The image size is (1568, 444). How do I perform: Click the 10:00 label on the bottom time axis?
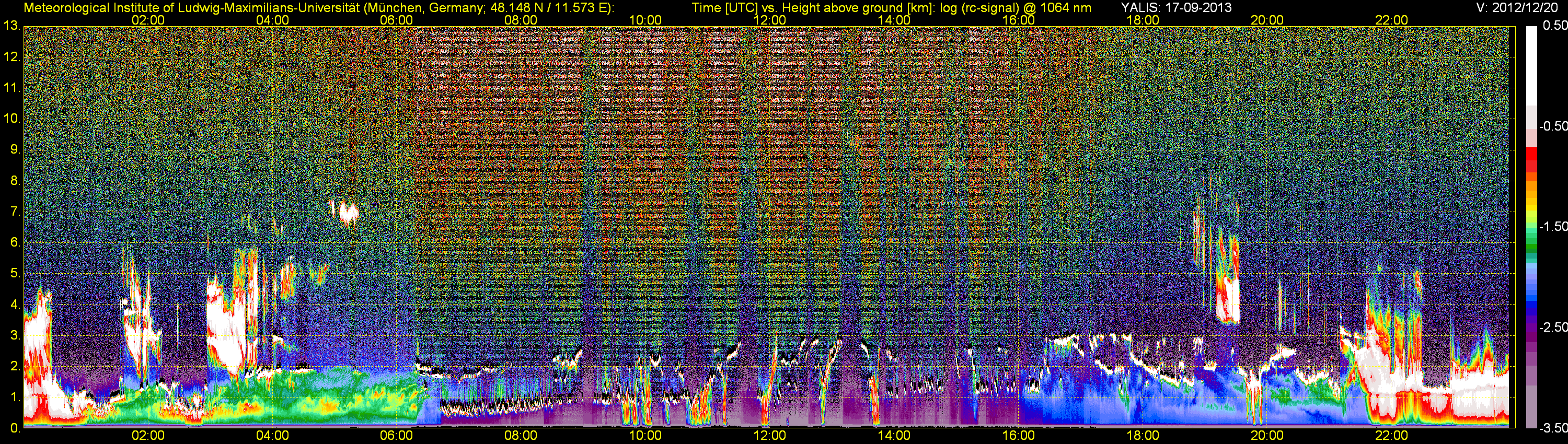645,436
